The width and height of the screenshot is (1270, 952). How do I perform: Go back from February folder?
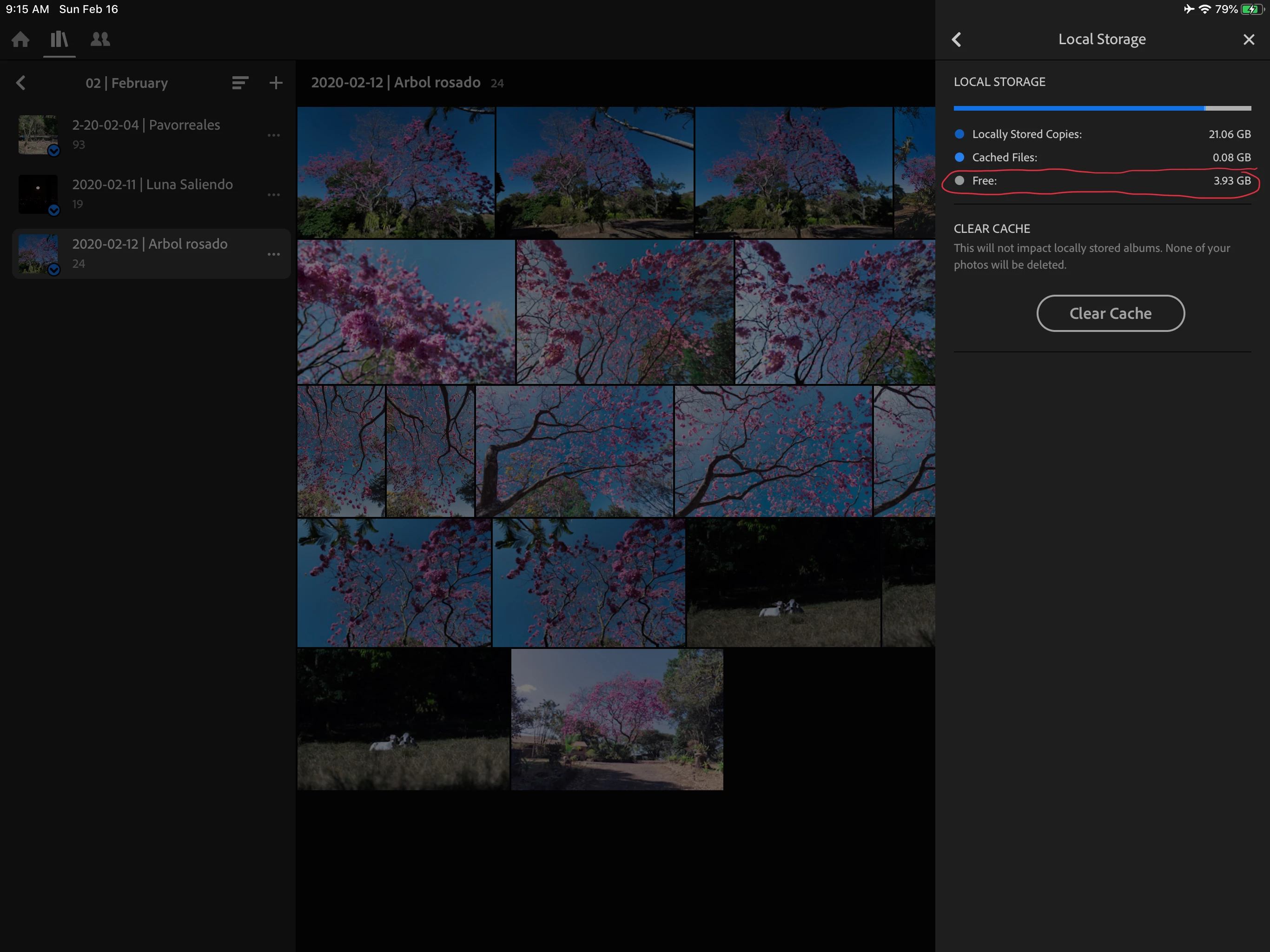click(21, 83)
